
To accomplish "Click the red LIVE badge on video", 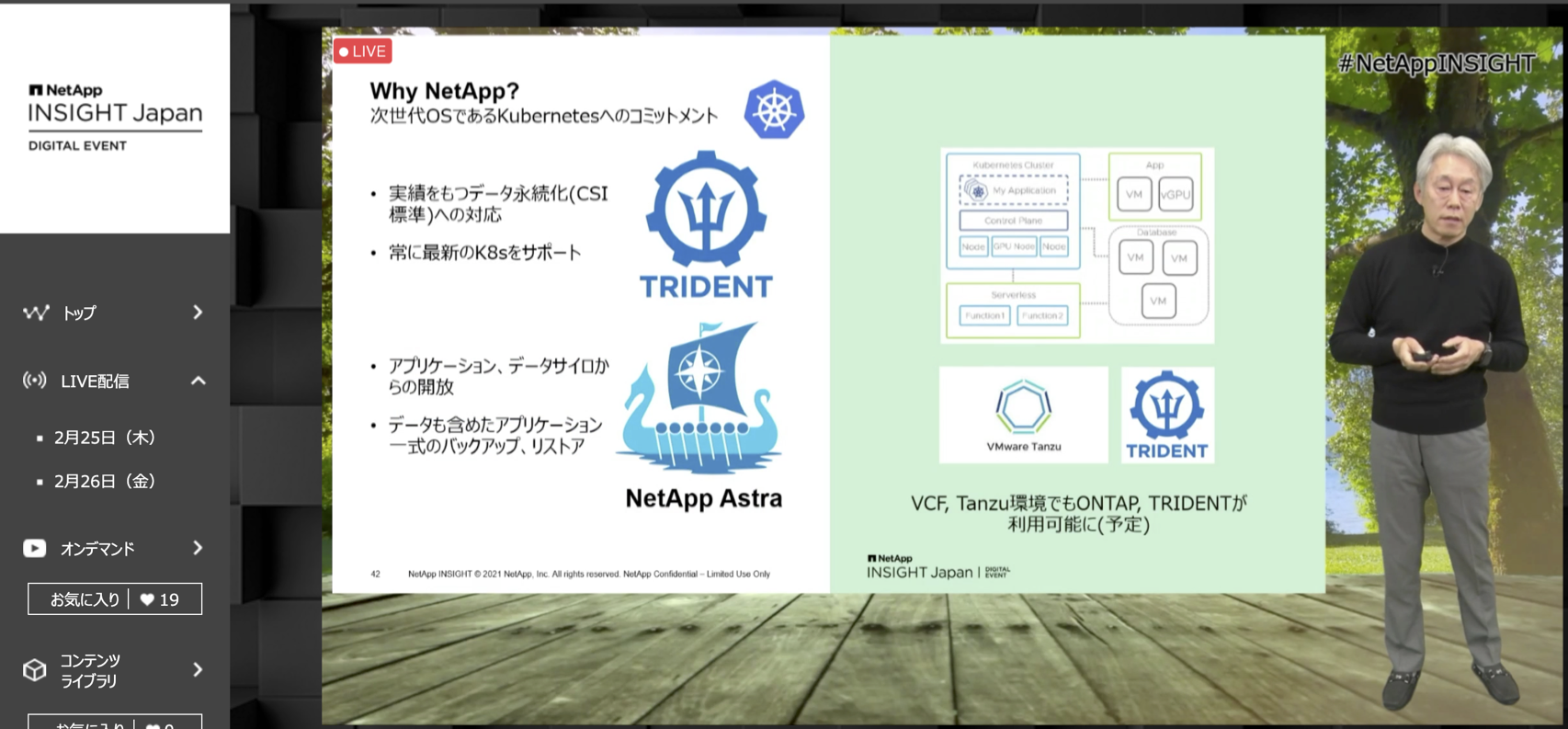I will pos(363,51).
